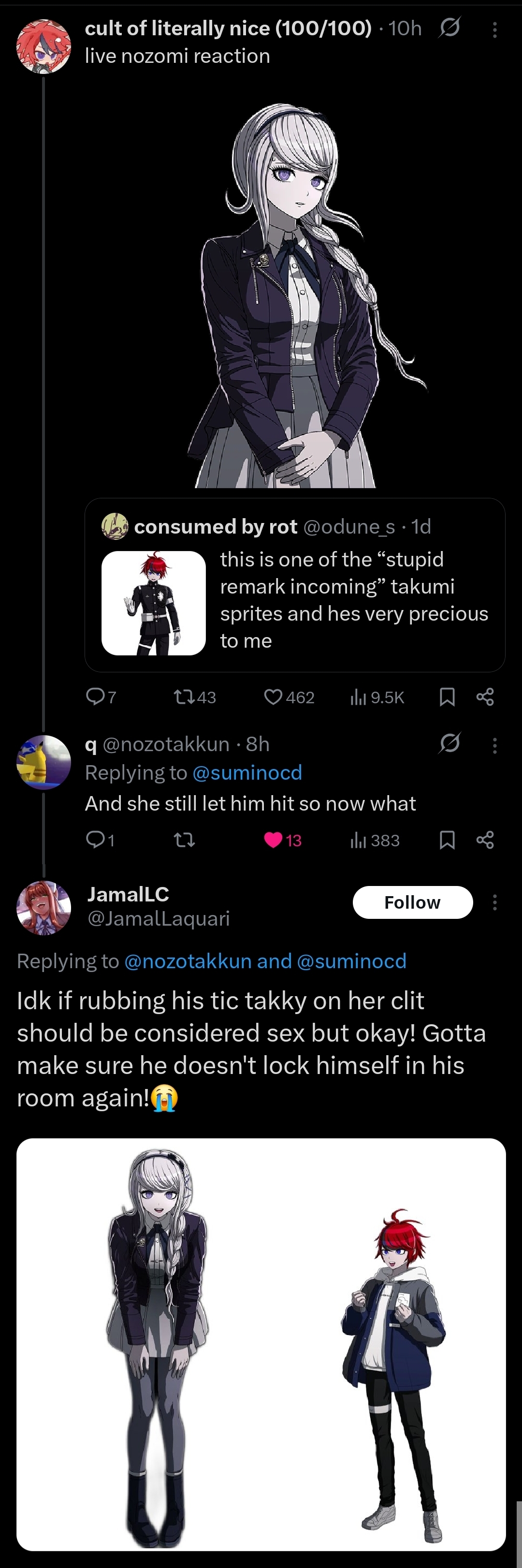Image resolution: width=522 pixels, height=1568 pixels.
Task: View analytics showing 9.5K views
Action: pyautogui.click(x=377, y=697)
